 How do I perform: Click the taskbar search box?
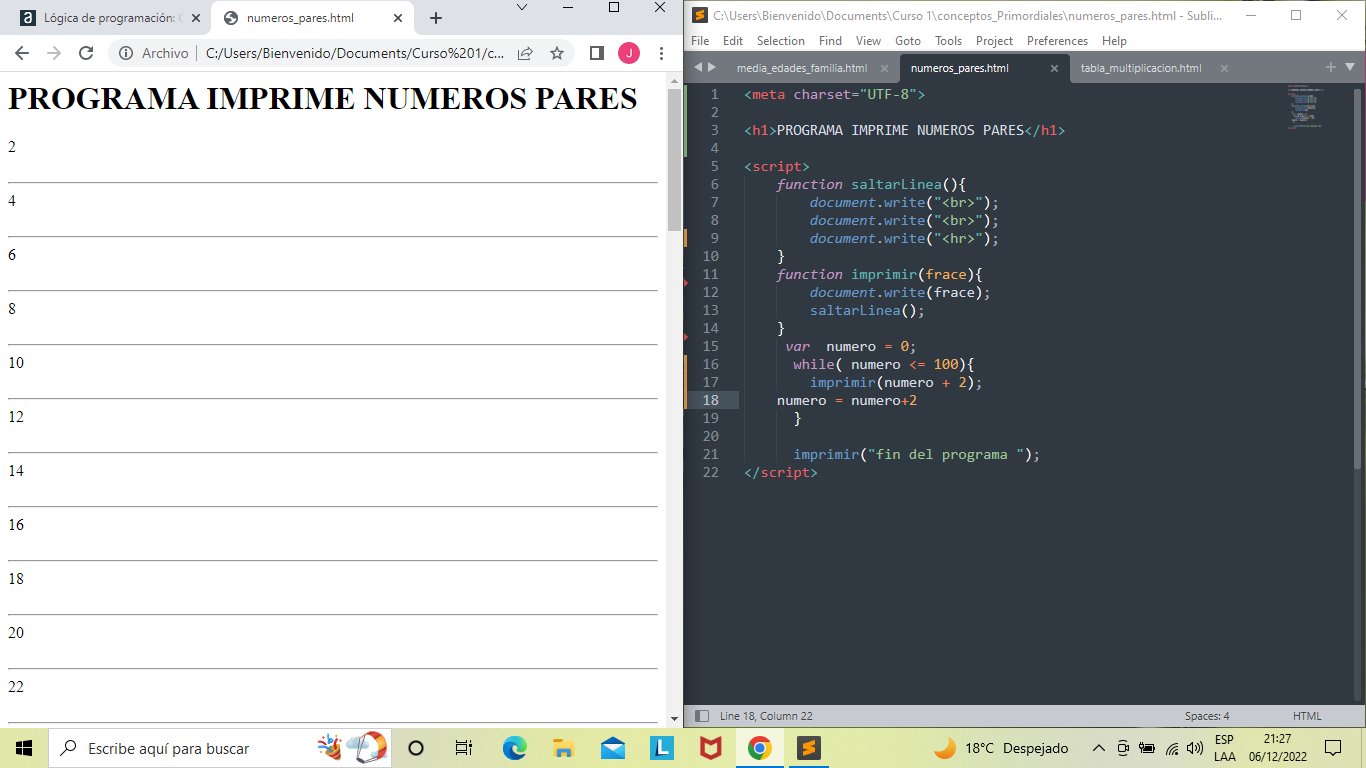[x=220, y=748]
